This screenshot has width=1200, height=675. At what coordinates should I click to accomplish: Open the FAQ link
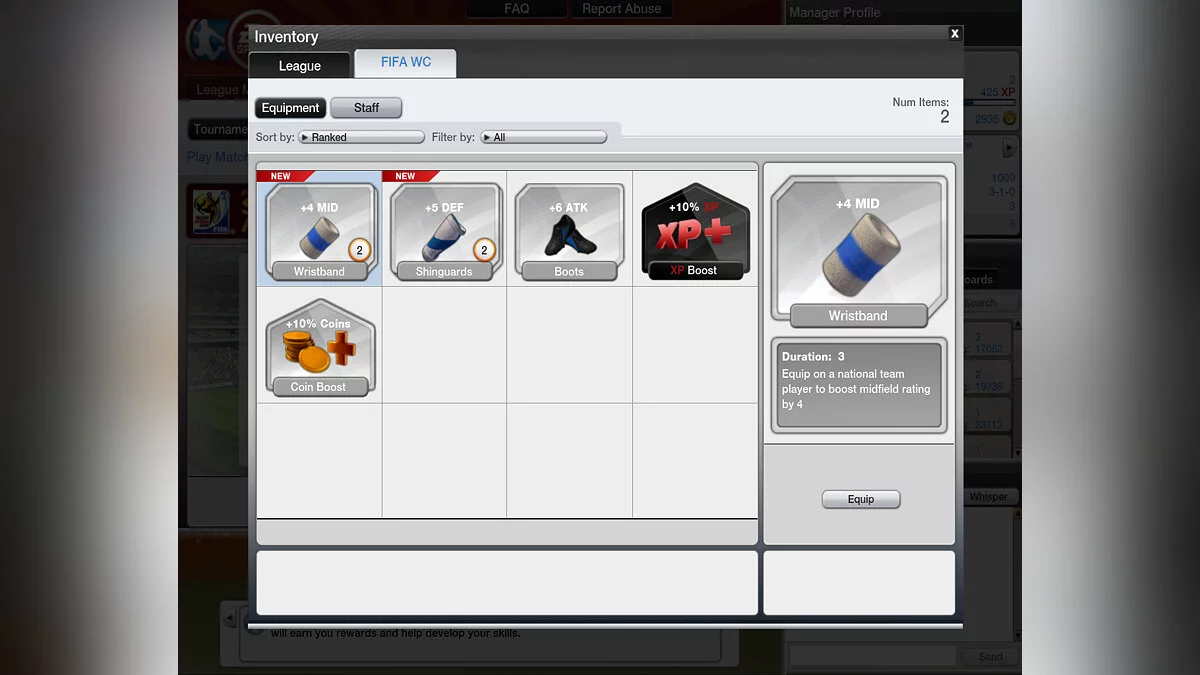[517, 9]
